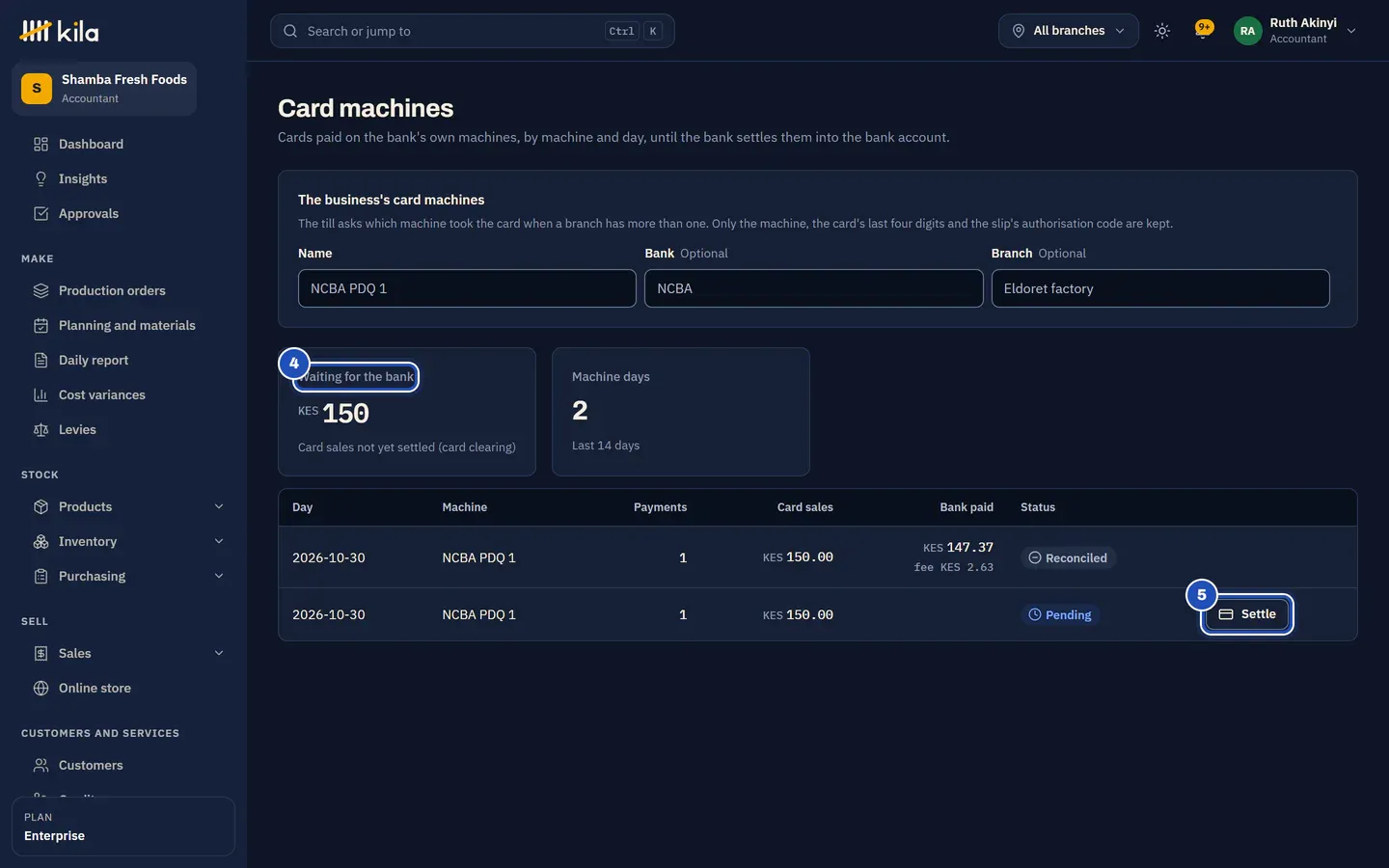Expand the Sales menu chevron
Screen dimensions: 1389x868
(x=219, y=653)
